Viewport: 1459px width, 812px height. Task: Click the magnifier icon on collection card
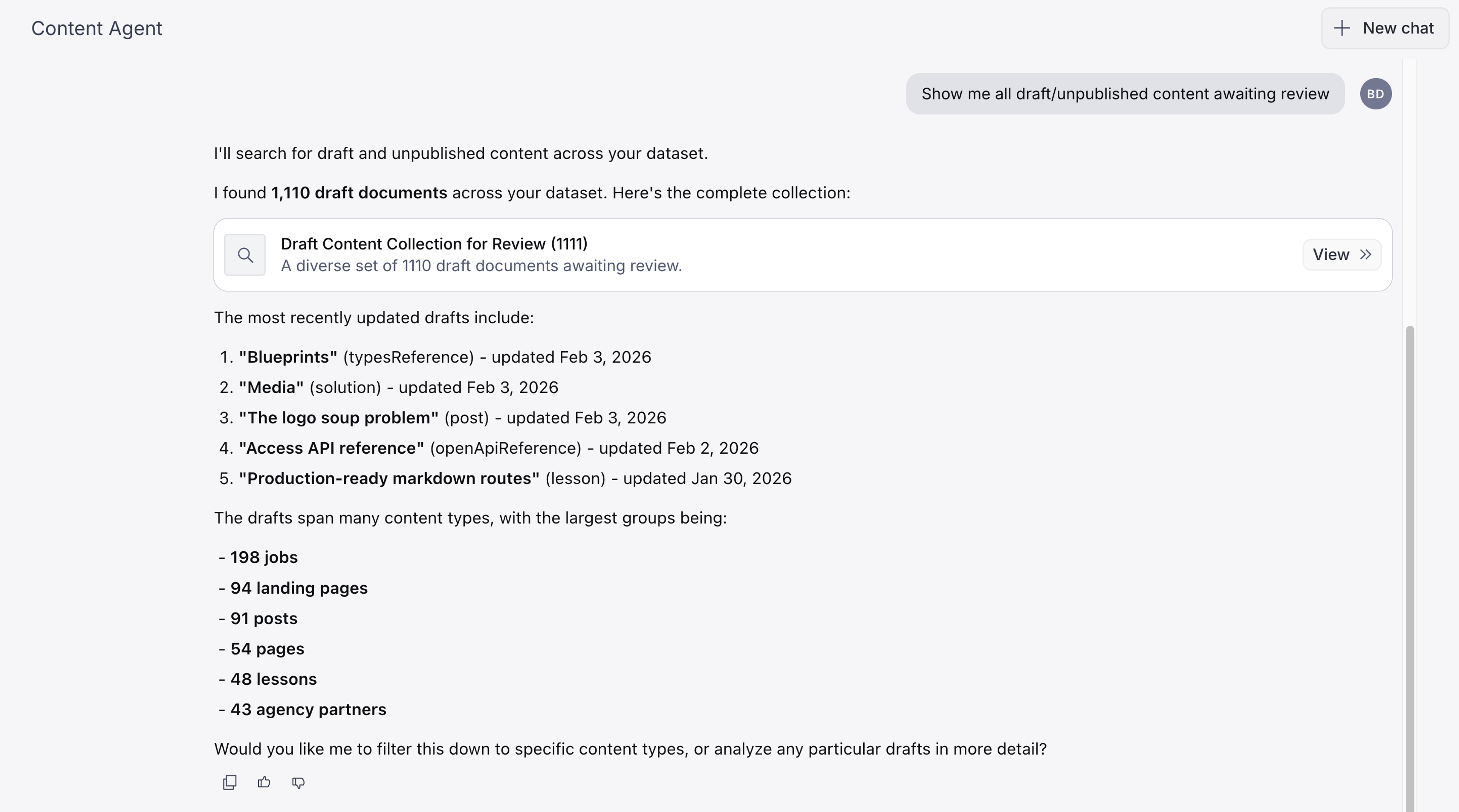pyautogui.click(x=245, y=255)
